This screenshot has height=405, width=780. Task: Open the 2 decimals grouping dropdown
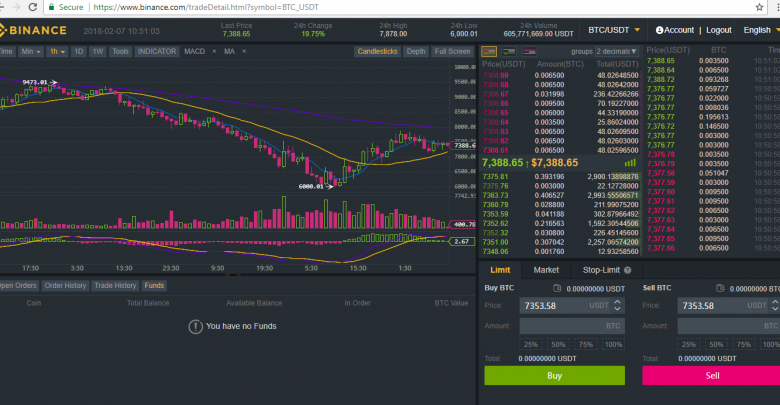click(x=616, y=50)
